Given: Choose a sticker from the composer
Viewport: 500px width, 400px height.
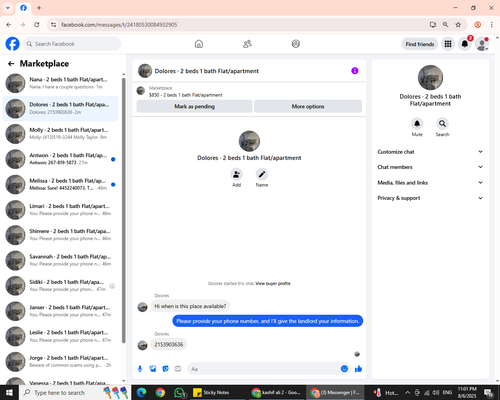Looking at the screenshot, I should coord(165,369).
